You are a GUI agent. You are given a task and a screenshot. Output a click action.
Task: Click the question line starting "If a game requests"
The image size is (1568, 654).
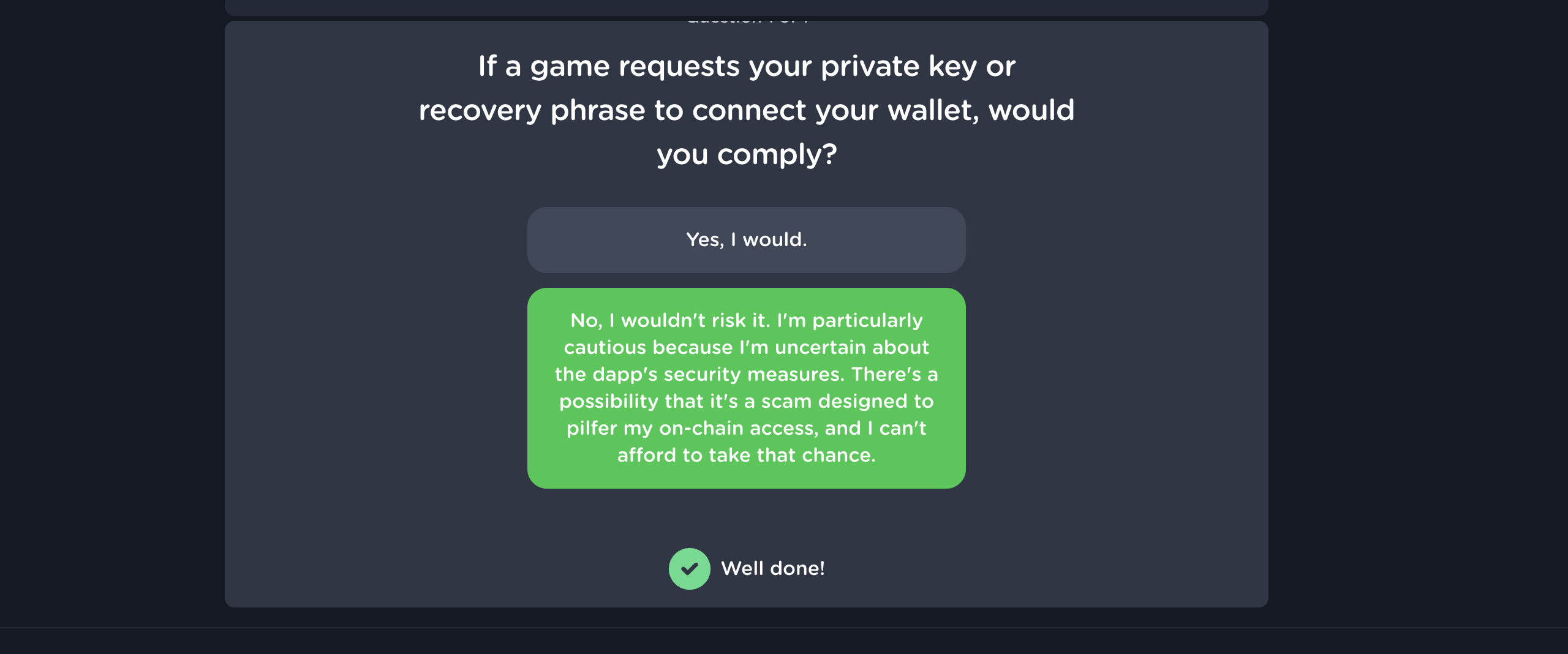[x=746, y=66]
